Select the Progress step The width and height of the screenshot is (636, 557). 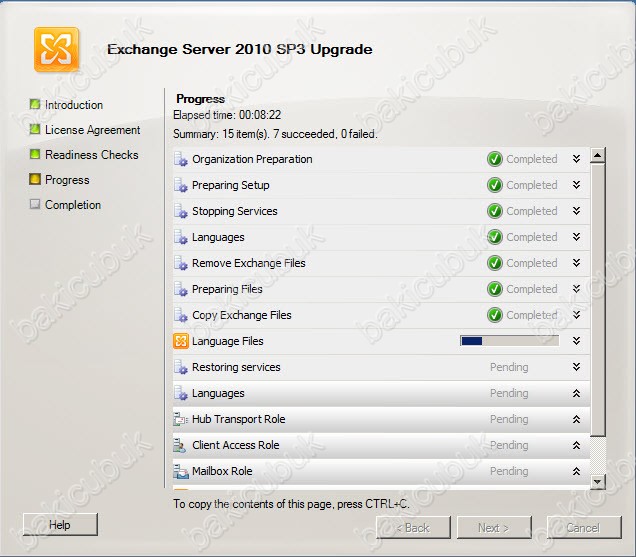tap(67, 180)
